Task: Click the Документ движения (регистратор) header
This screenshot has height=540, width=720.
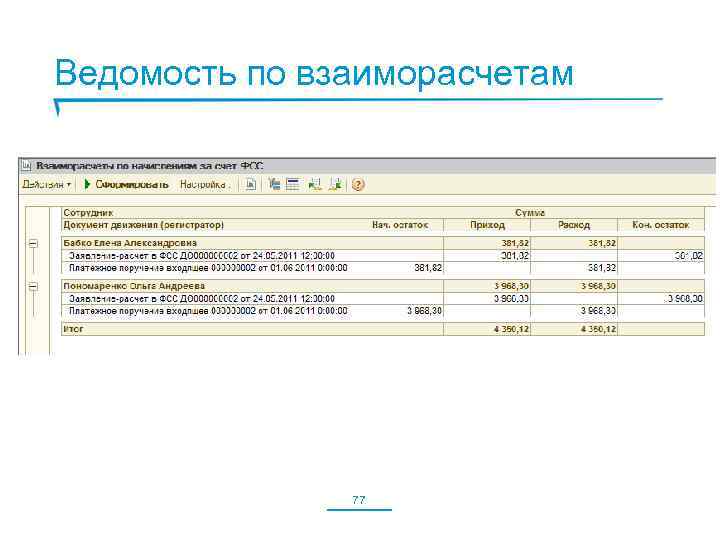Action: [x=144, y=225]
